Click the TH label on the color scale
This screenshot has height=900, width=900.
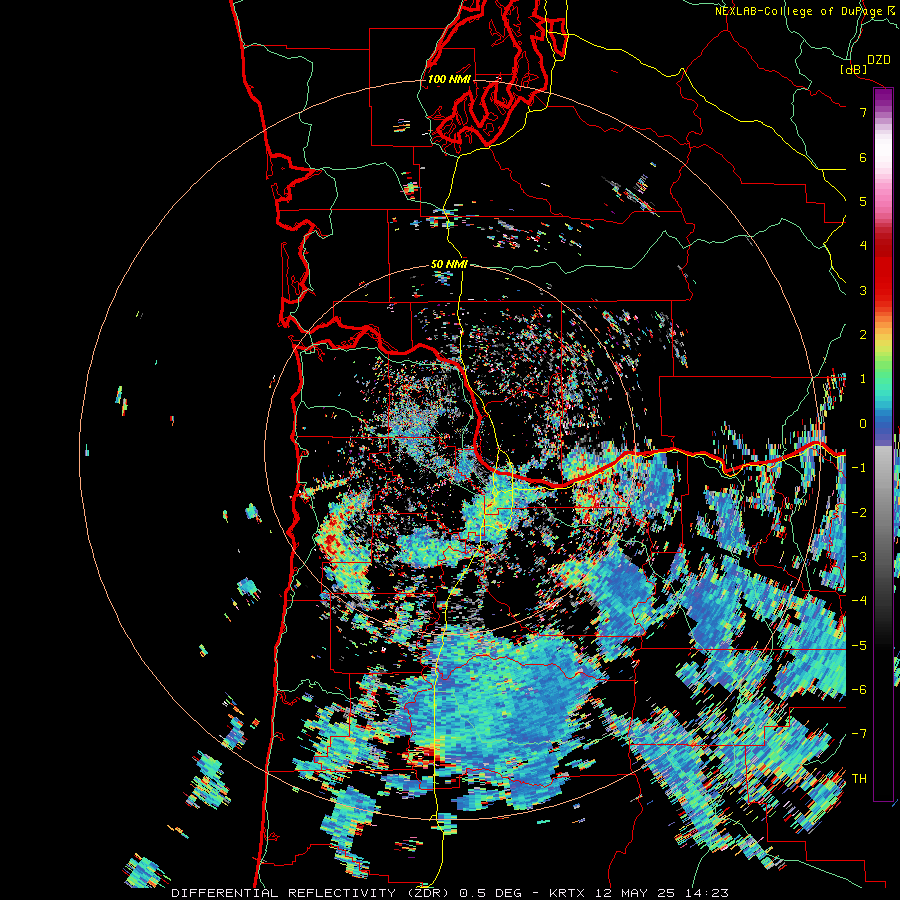(859, 778)
